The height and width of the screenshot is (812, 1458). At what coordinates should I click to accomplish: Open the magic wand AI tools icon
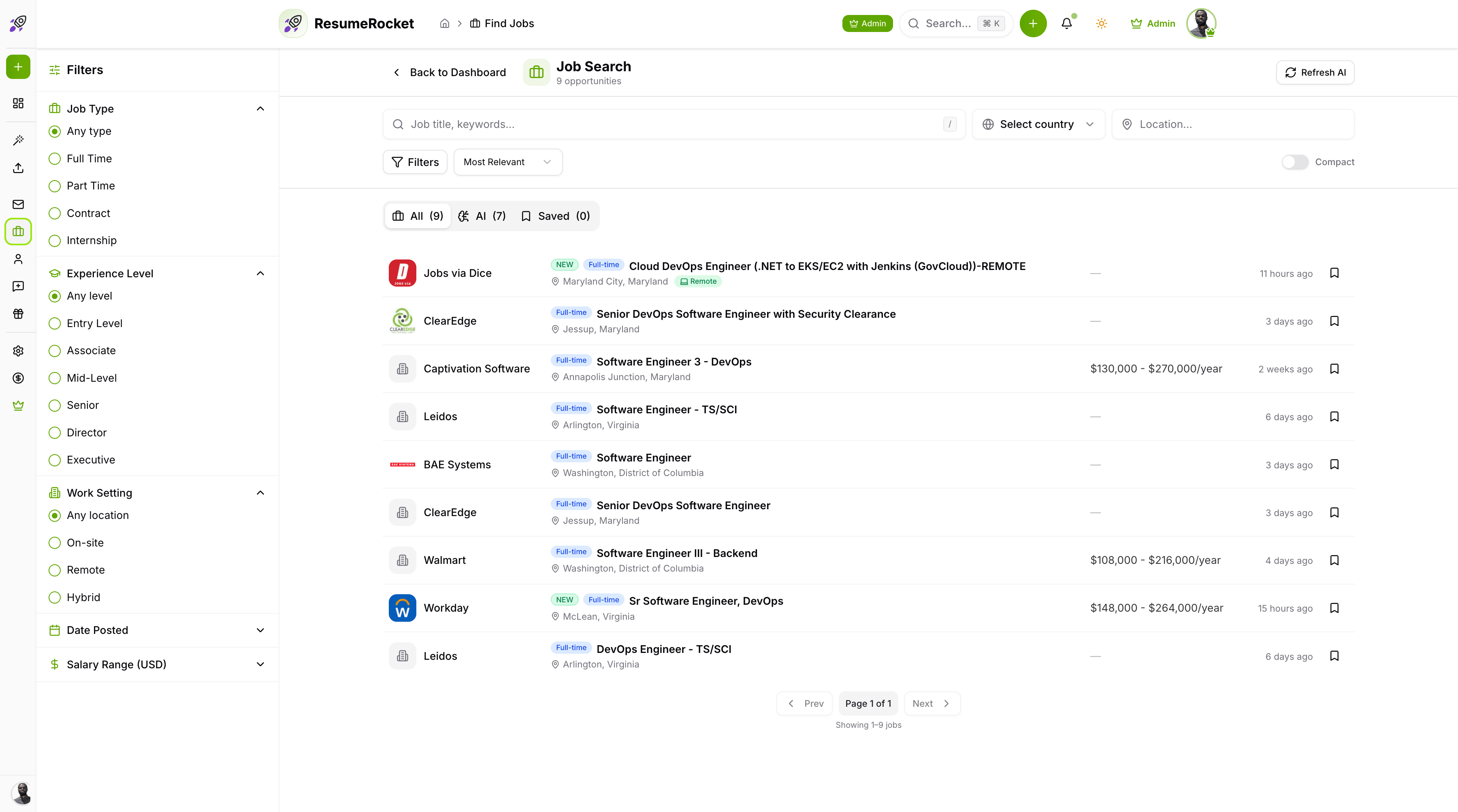coord(18,140)
